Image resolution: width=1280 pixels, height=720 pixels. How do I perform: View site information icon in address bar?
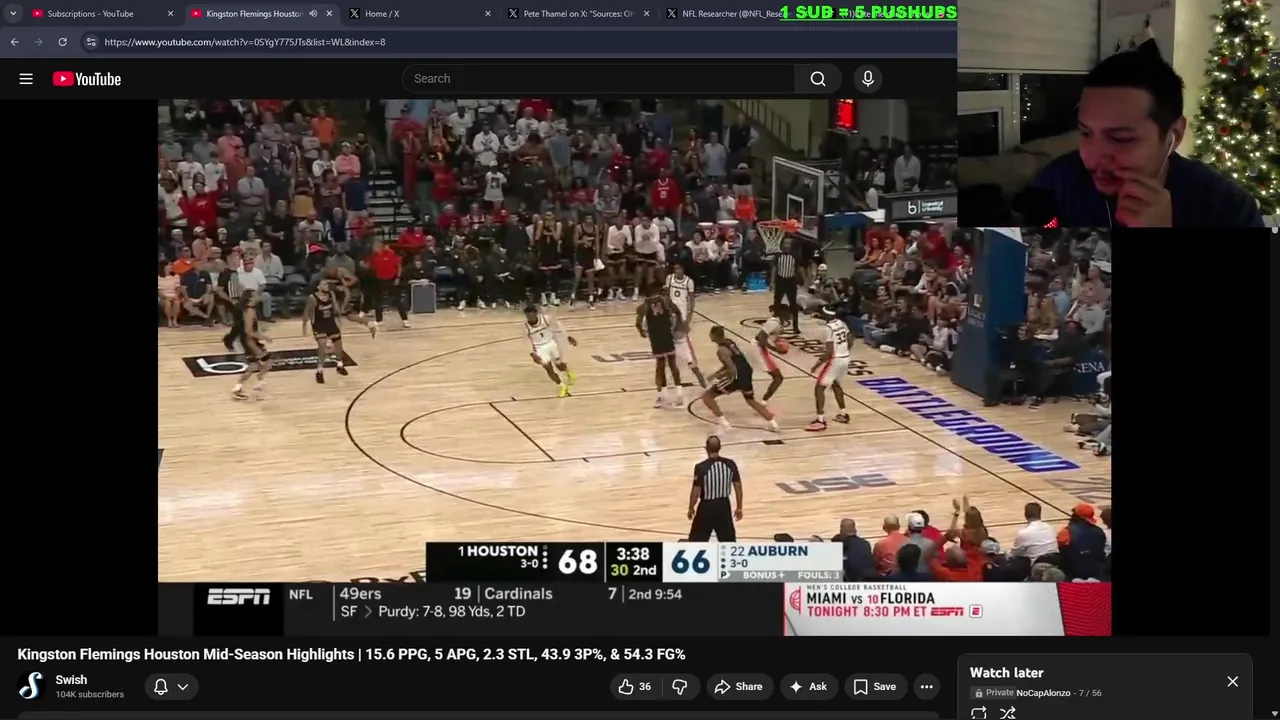coord(91,42)
